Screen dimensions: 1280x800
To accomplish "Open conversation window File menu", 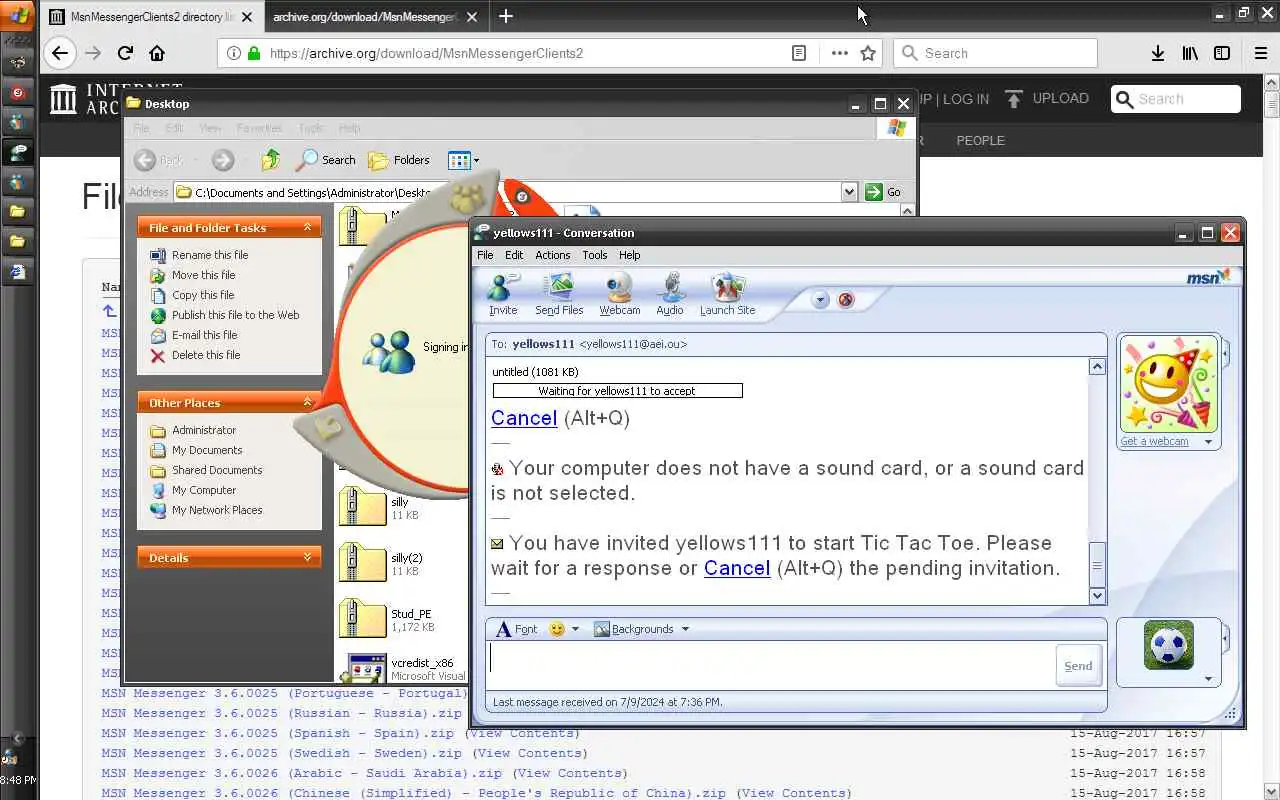I will 485,255.
